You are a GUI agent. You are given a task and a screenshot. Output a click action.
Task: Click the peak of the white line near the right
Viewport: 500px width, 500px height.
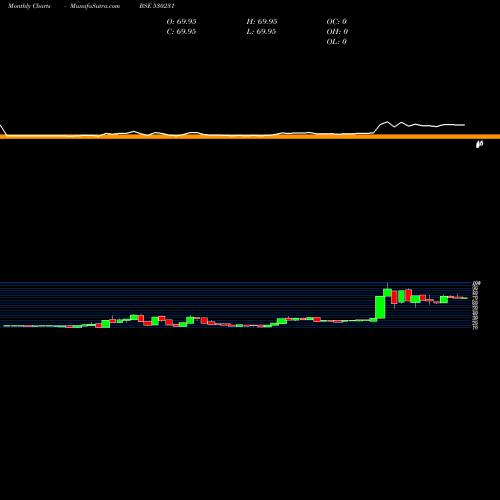[387, 122]
